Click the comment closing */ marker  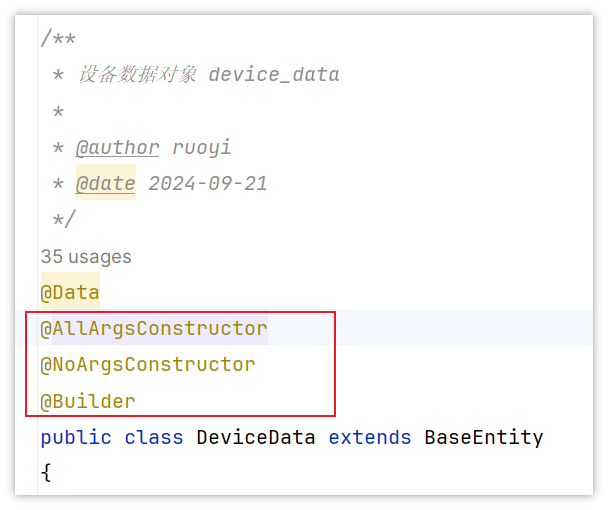click(x=64, y=220)
